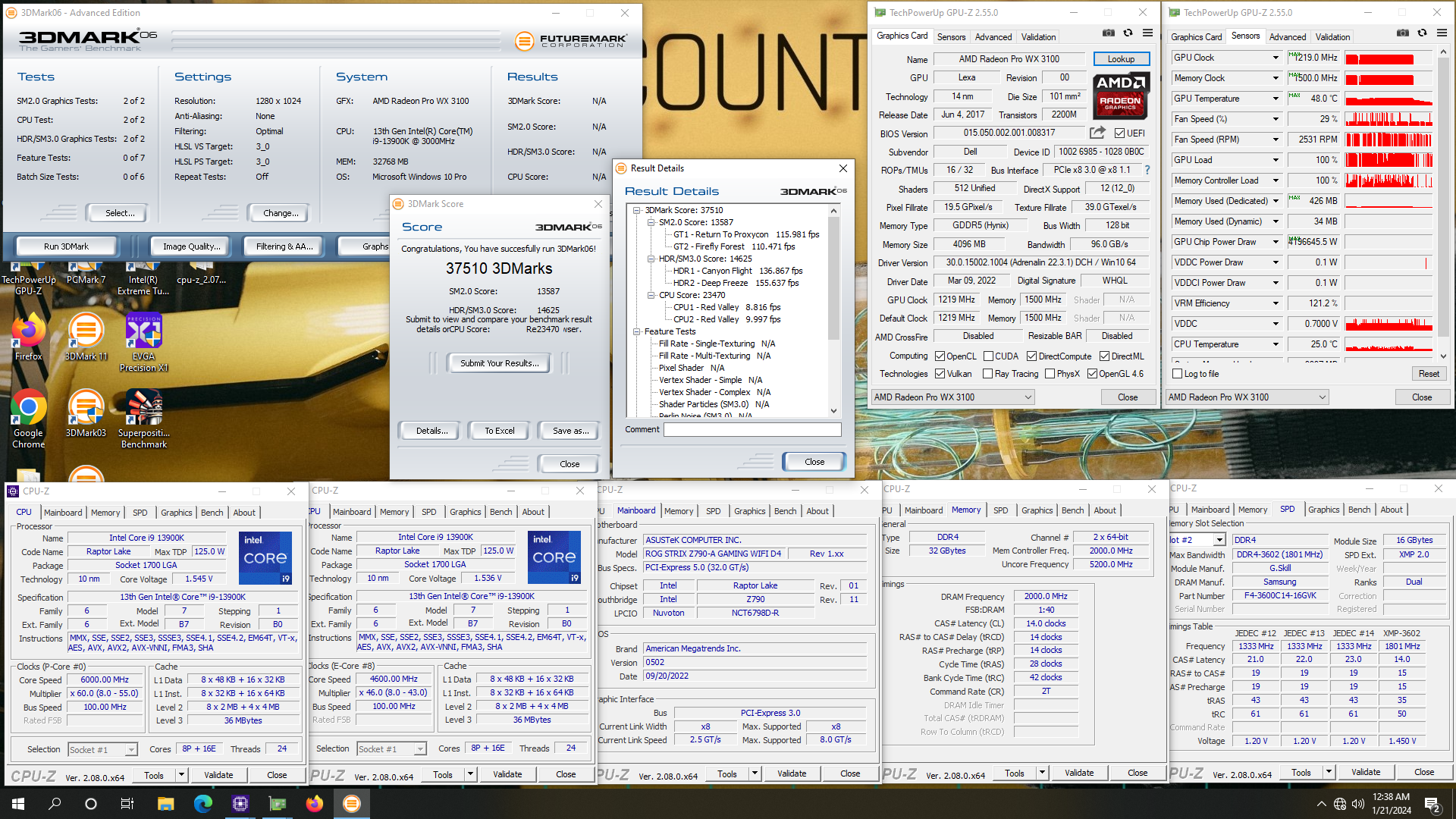
Task: Open GPU selector dropdown in Sensors window
Action: (1247, 397)
